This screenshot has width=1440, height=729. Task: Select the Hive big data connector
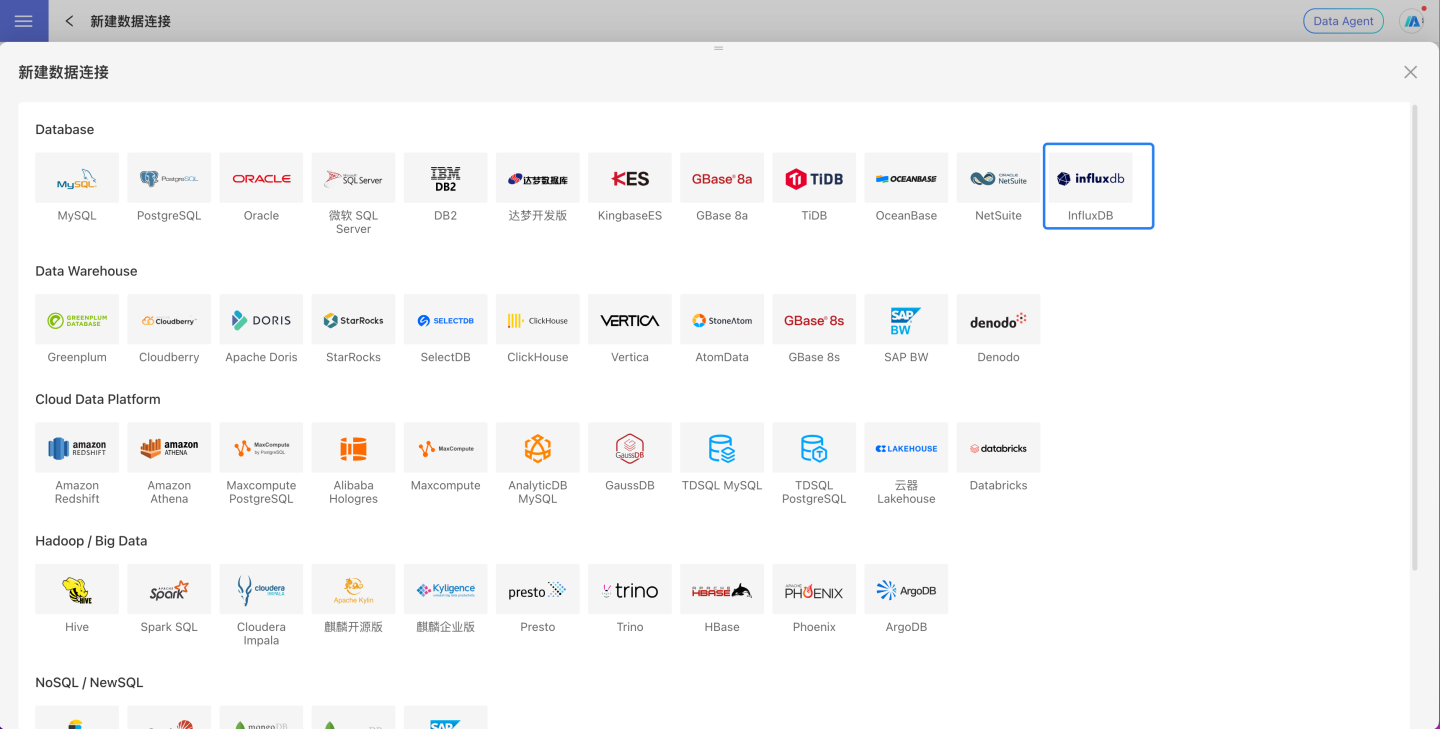pyautogui.click(x=77, y=590)
